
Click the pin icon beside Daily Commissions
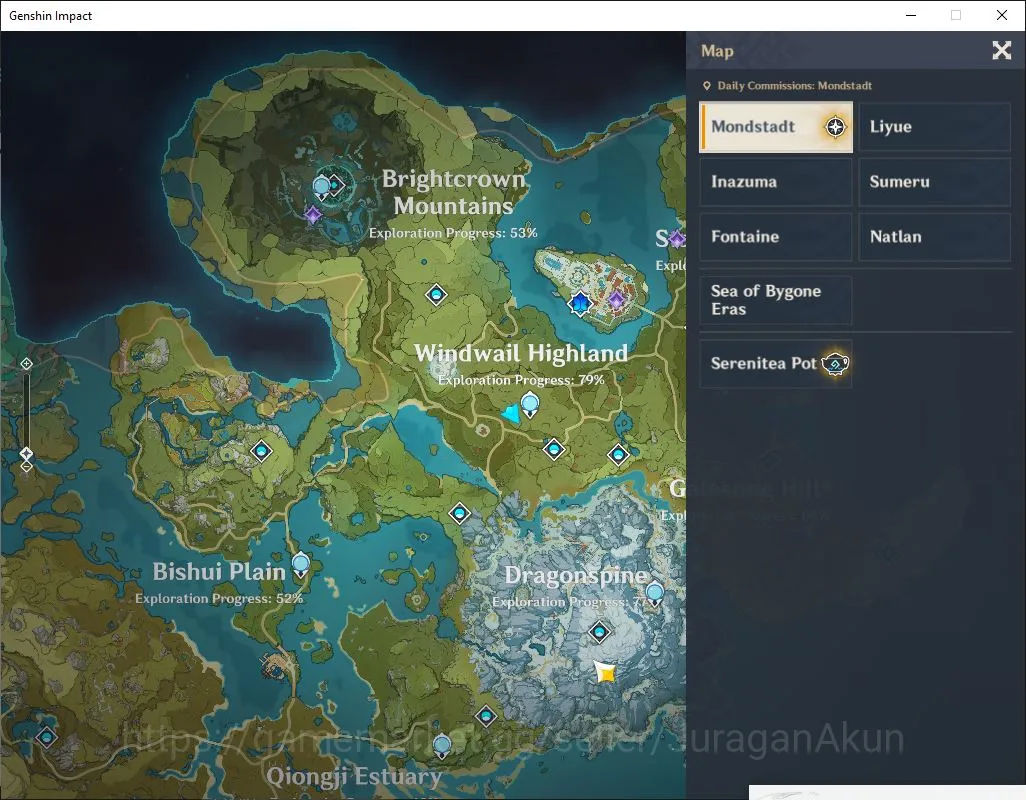[707, 86]
